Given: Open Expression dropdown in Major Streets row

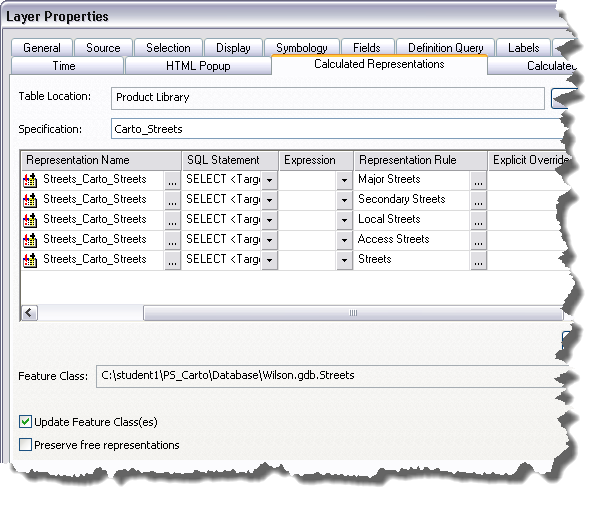Looking at the screenshot, I should point(344,181).
